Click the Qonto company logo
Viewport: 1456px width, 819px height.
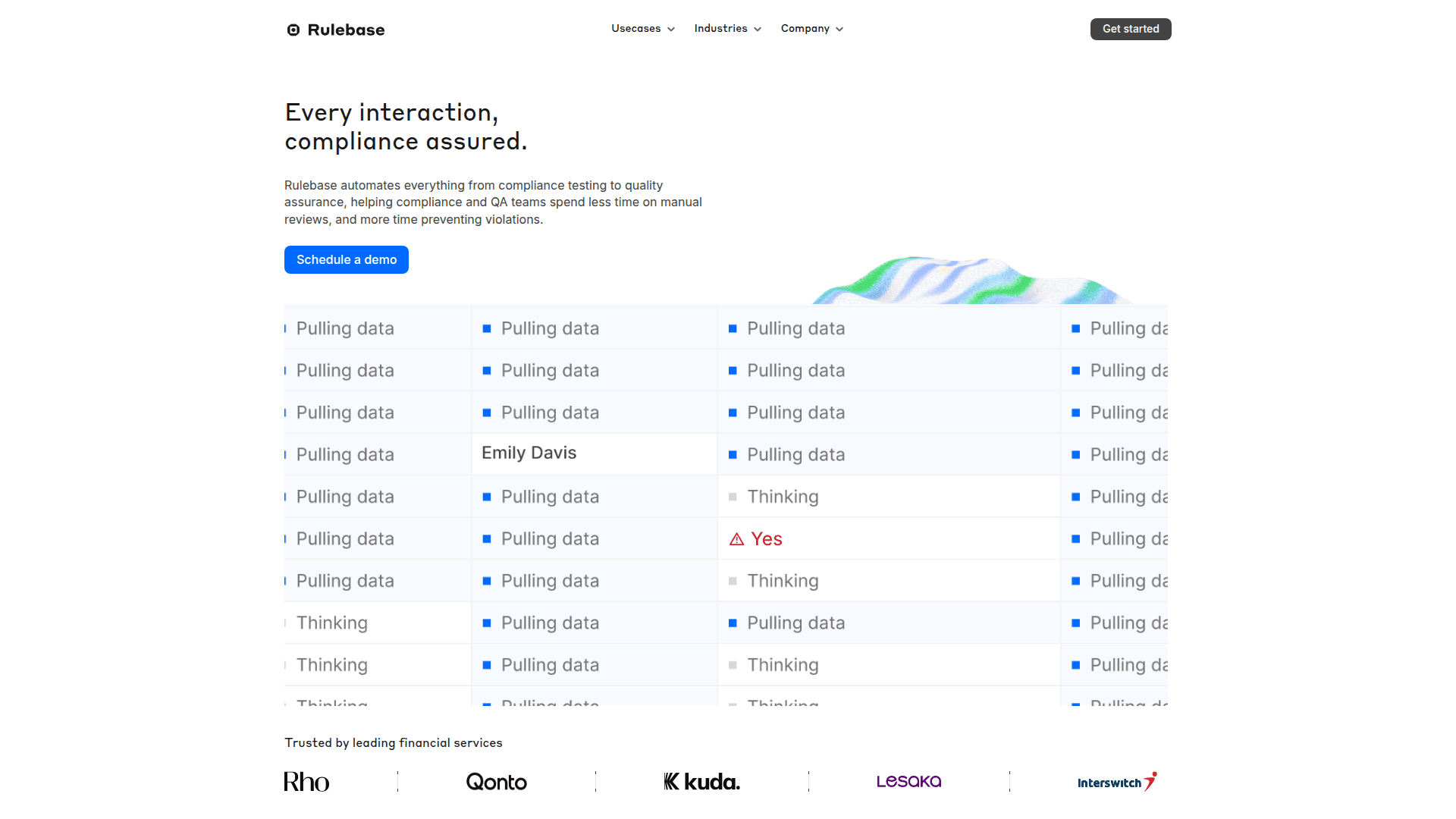click(x=496, y=782)
